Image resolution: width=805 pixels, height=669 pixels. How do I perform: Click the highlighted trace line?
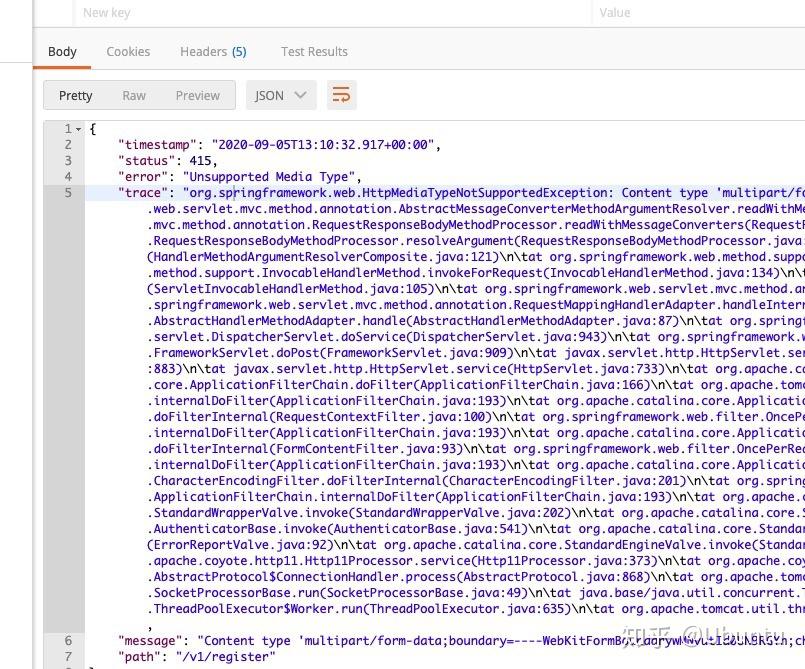tap(400, 192)
